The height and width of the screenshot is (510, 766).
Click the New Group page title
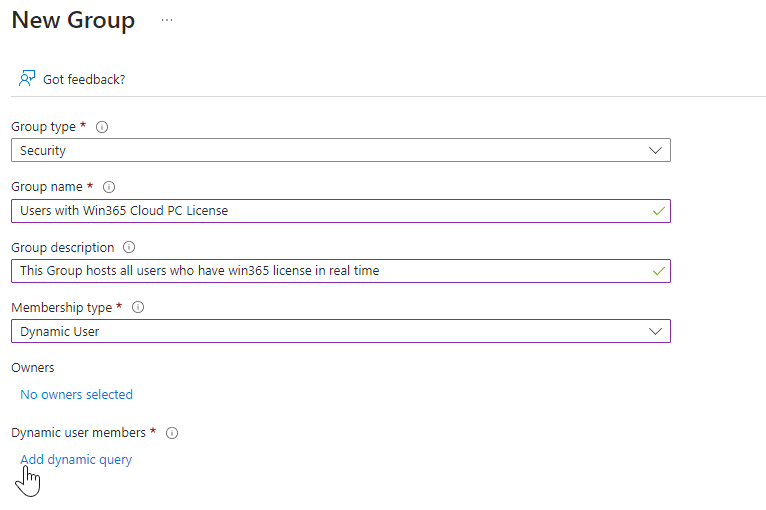pyautogui.click(x=73, y=21)
